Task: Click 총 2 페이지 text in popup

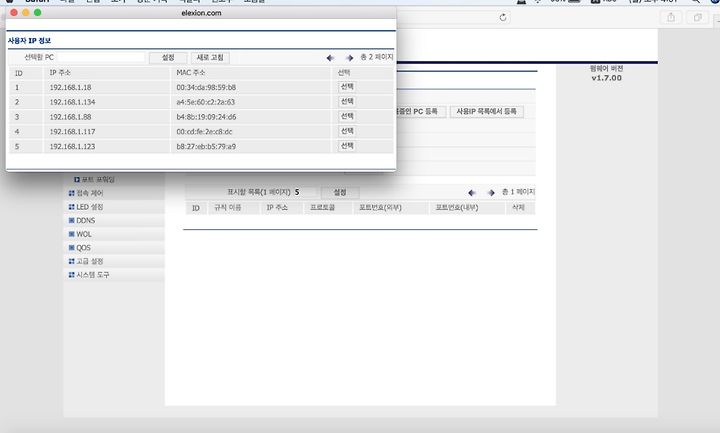Action: coord(377,57)
